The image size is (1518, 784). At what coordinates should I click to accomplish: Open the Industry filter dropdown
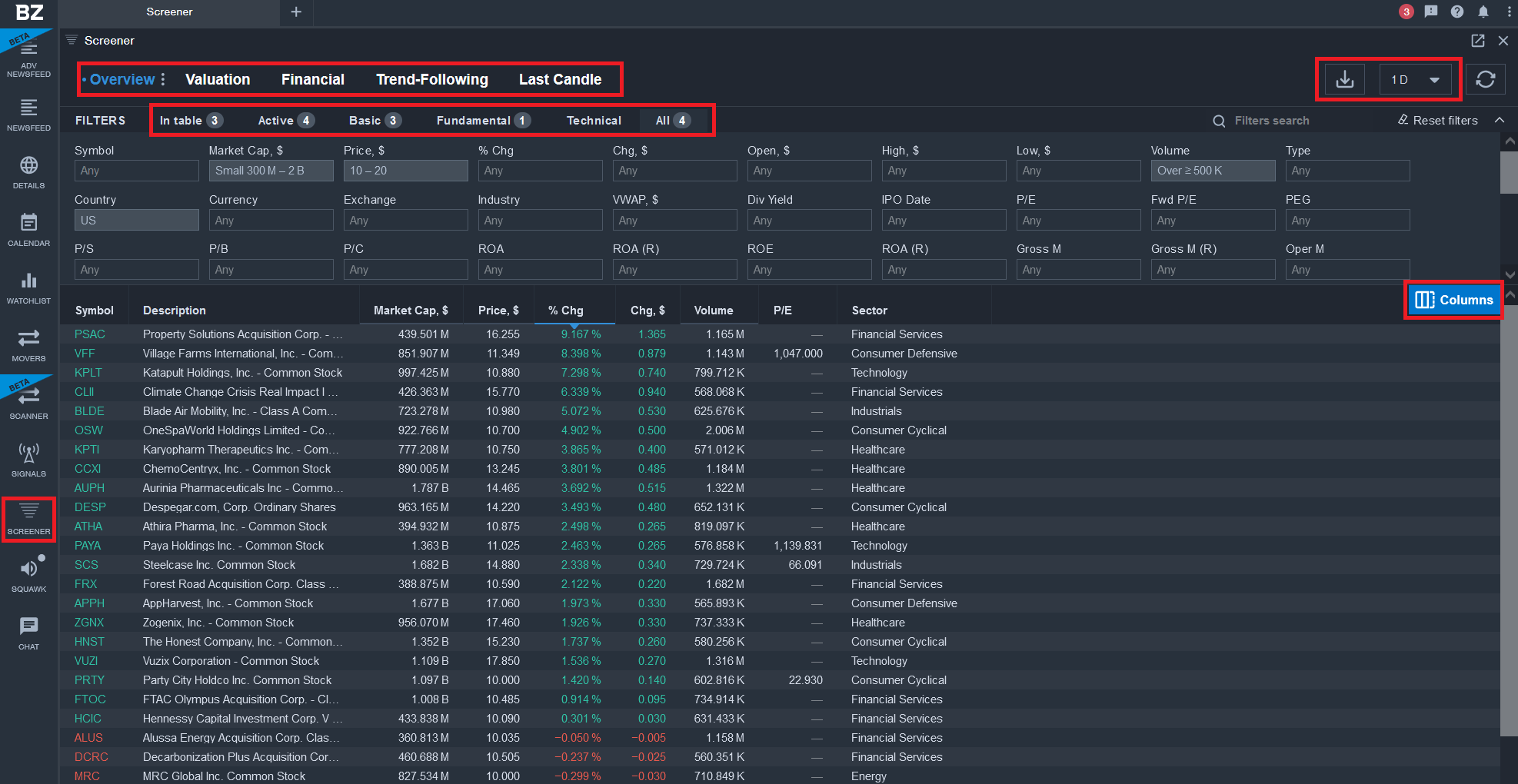click(540, 220)
